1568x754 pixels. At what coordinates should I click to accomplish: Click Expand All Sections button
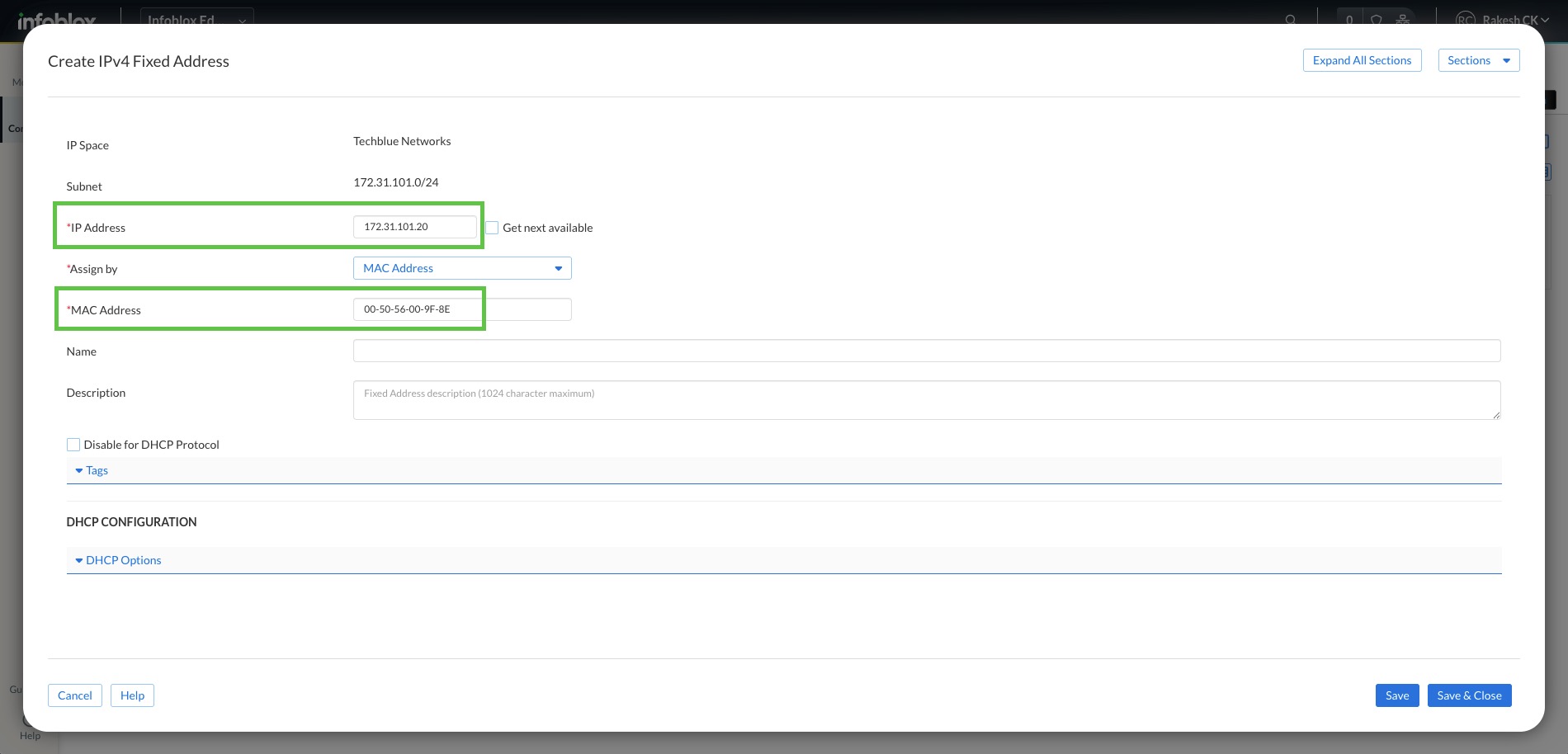pyautogui.click(x=1362, y=60)
